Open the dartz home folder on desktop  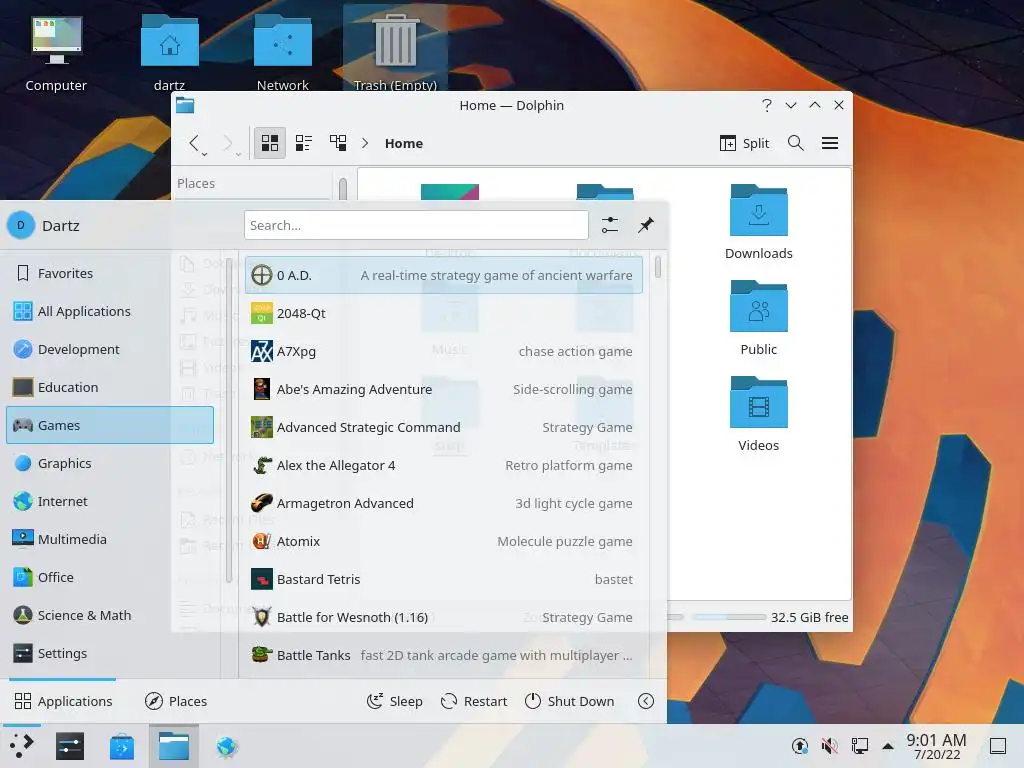[169, 52]
